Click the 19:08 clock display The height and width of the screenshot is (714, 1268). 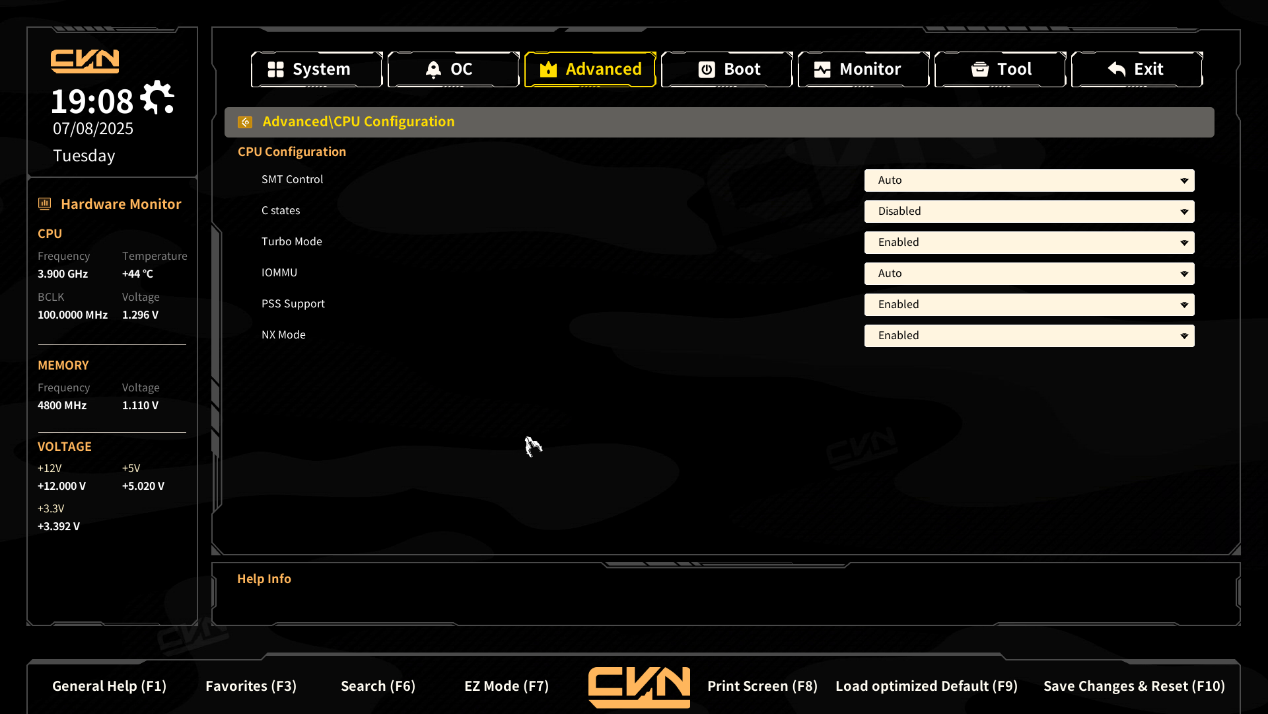(92, 101)
